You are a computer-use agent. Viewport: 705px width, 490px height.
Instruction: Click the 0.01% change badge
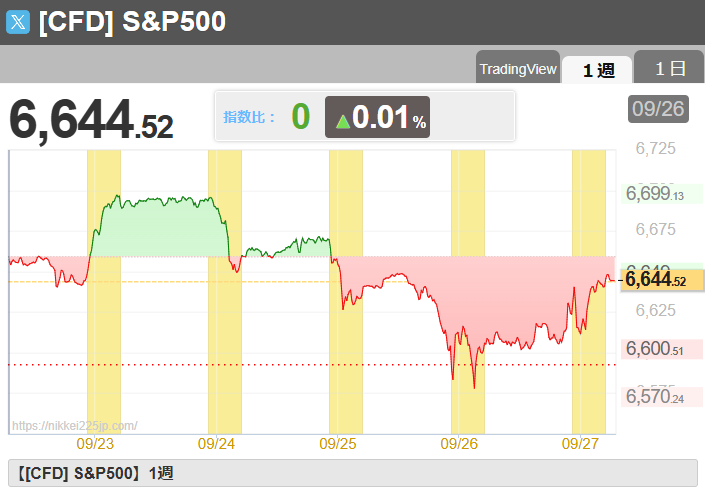(378, 118)
